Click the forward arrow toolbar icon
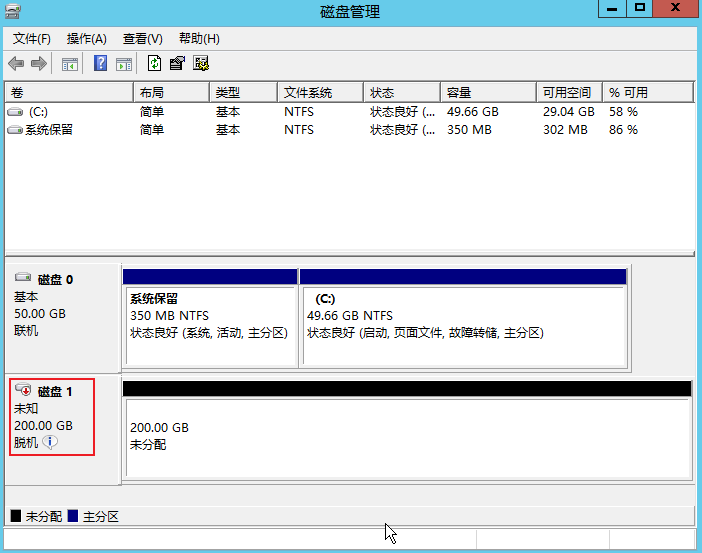The width and height of the screenshot is (702, 553). click(x=39, y=64)
